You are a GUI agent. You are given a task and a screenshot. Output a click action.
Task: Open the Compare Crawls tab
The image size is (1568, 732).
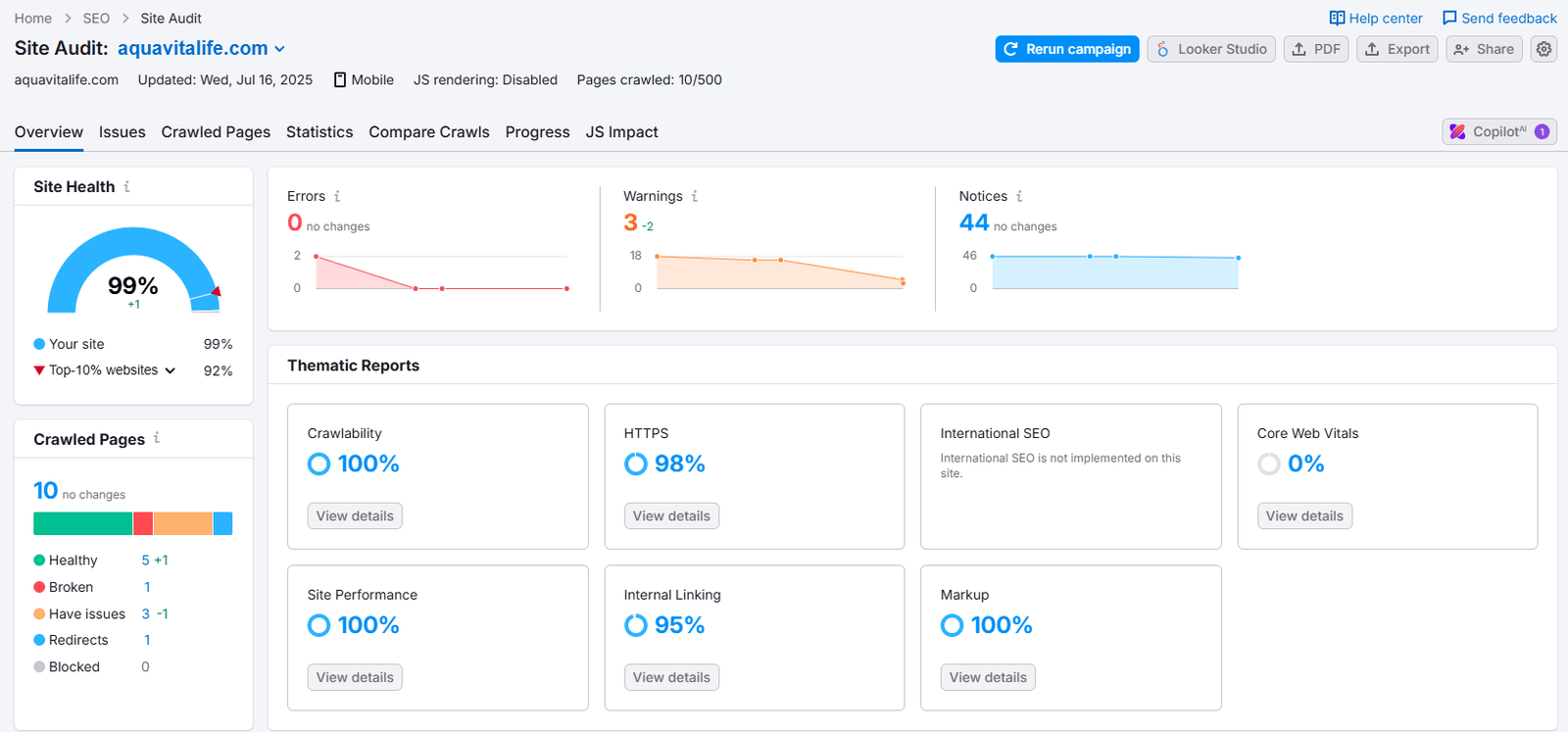point(429,131)
